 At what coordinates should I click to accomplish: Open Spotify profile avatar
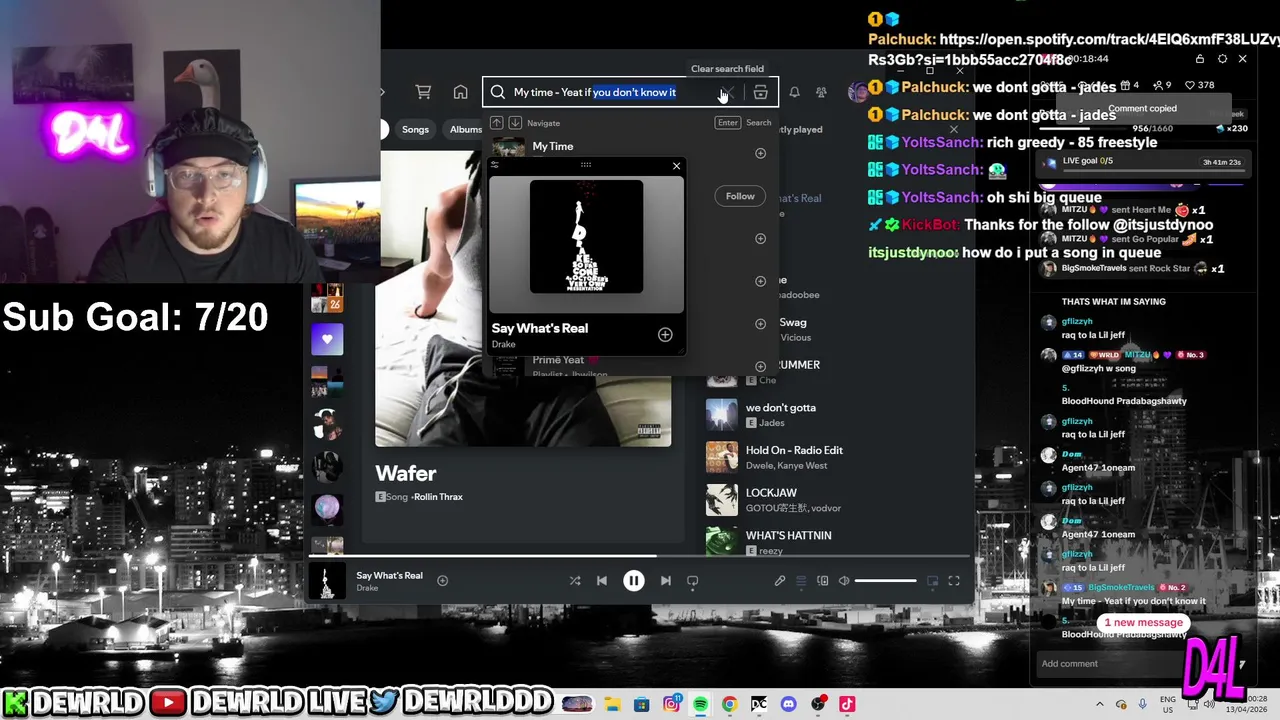[857, 92]
